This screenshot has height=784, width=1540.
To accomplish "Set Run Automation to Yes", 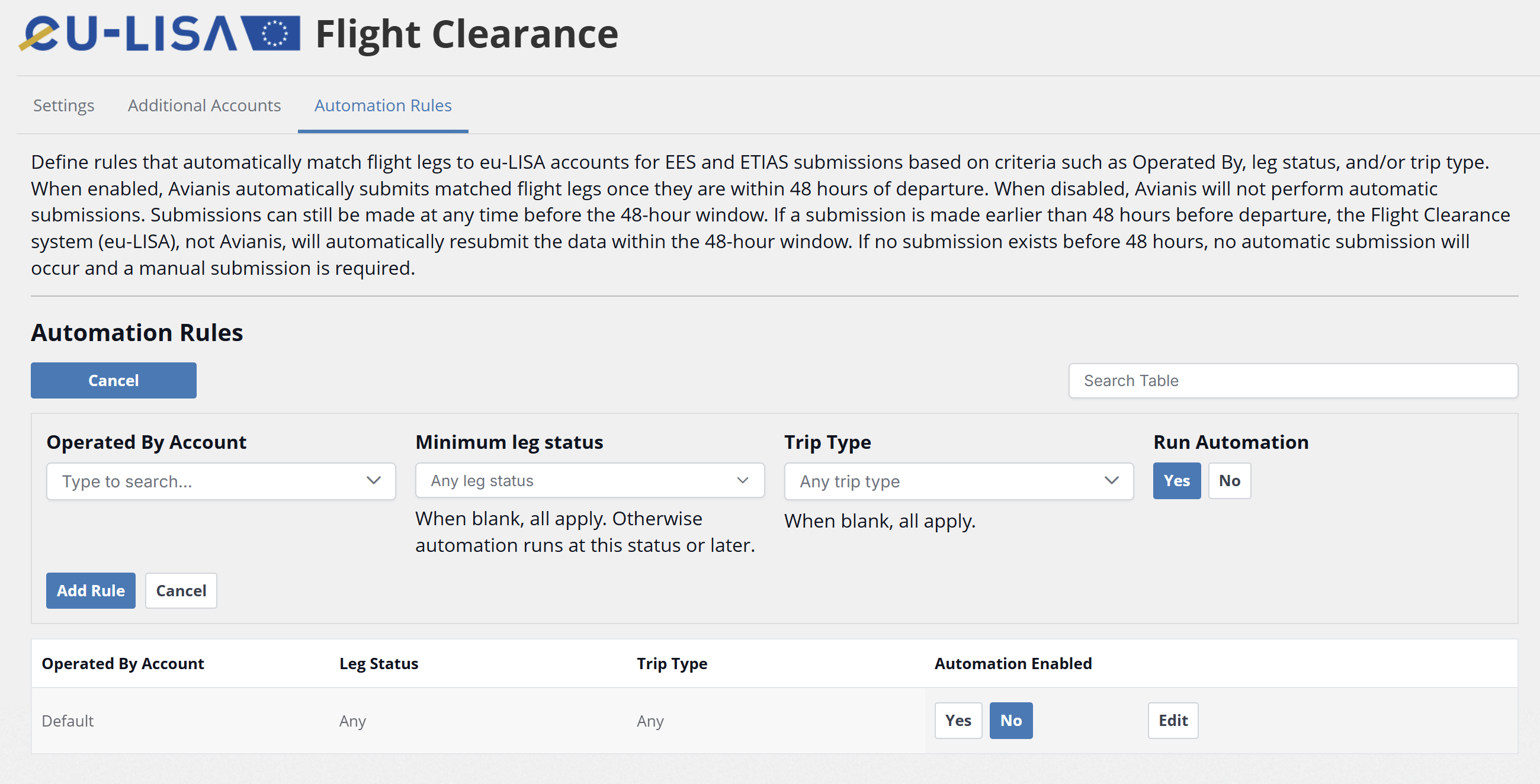I will coord(1176,480).
